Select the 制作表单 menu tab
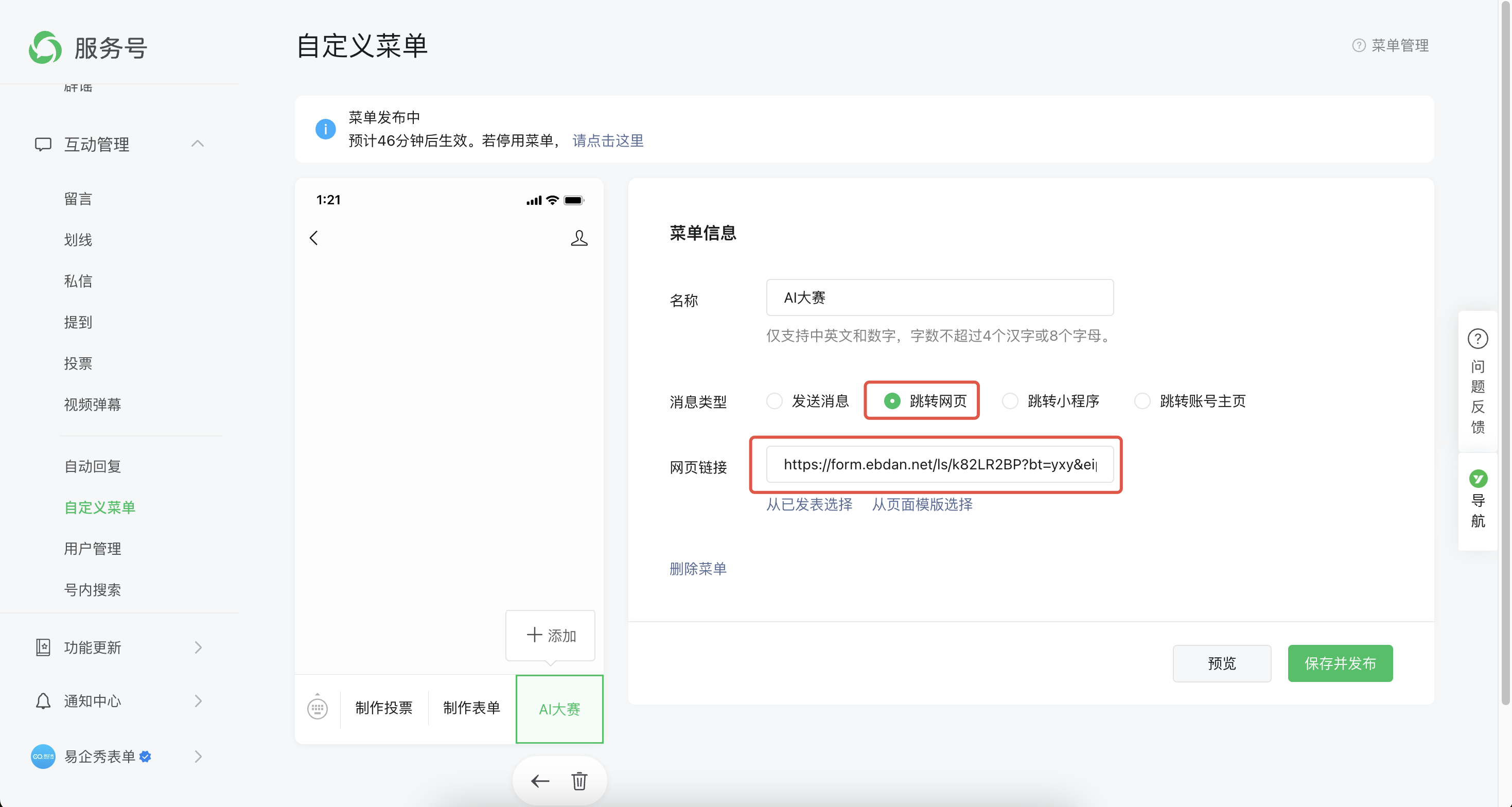 click(471, 708)
